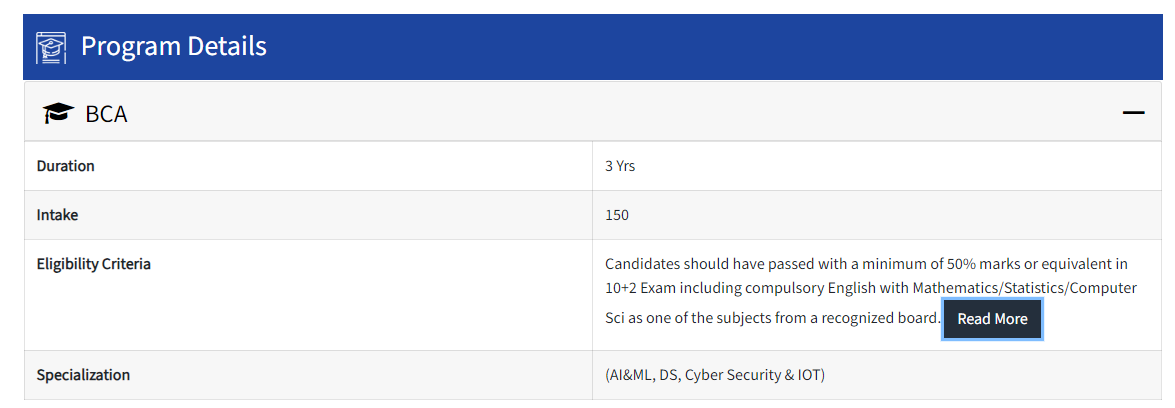The image size is (1175, 408).
Task: Click the Program Details certificate icon
Action: (51, 47)
